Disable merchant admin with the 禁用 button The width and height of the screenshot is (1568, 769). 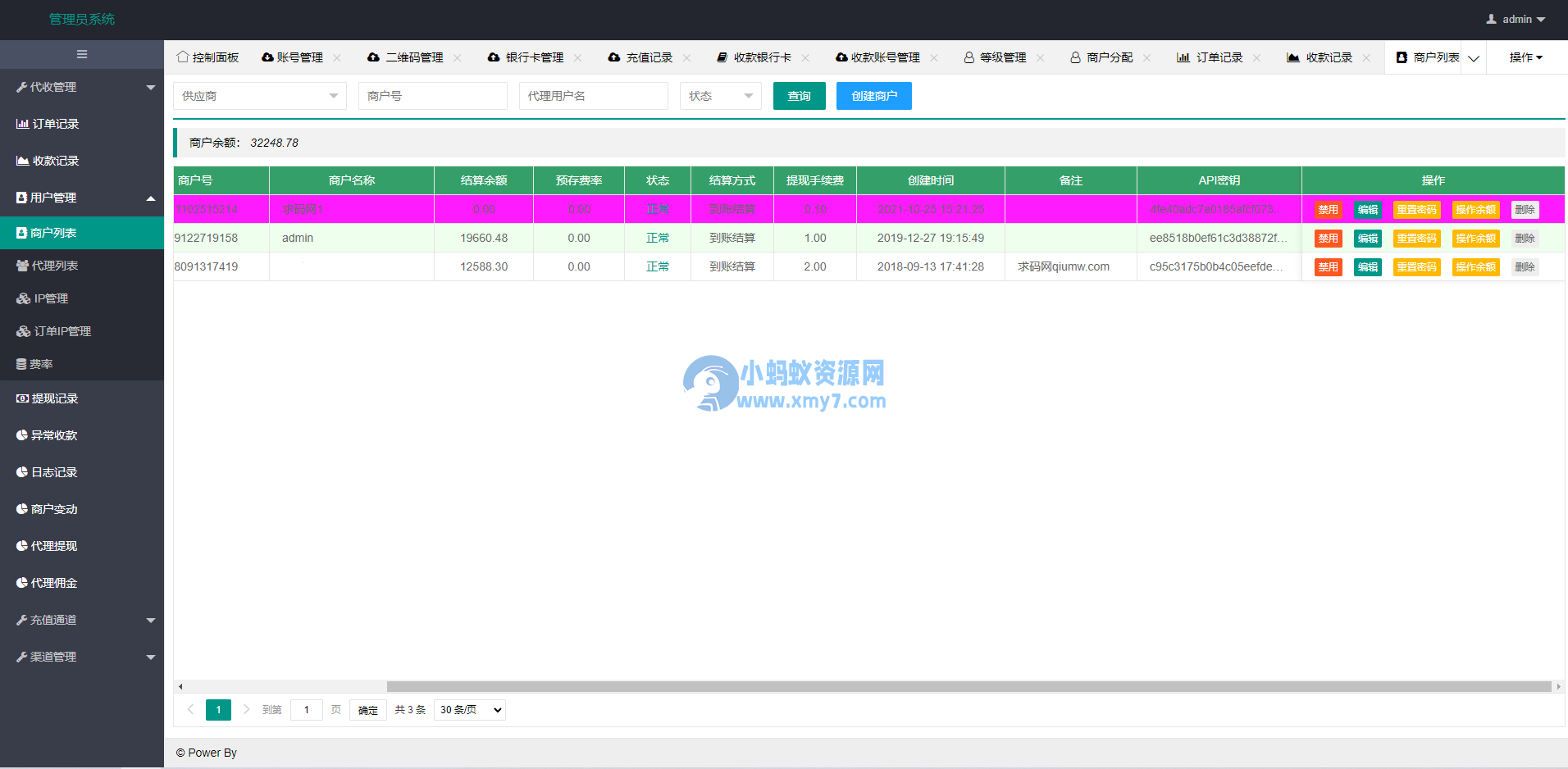click(1328, 238)
